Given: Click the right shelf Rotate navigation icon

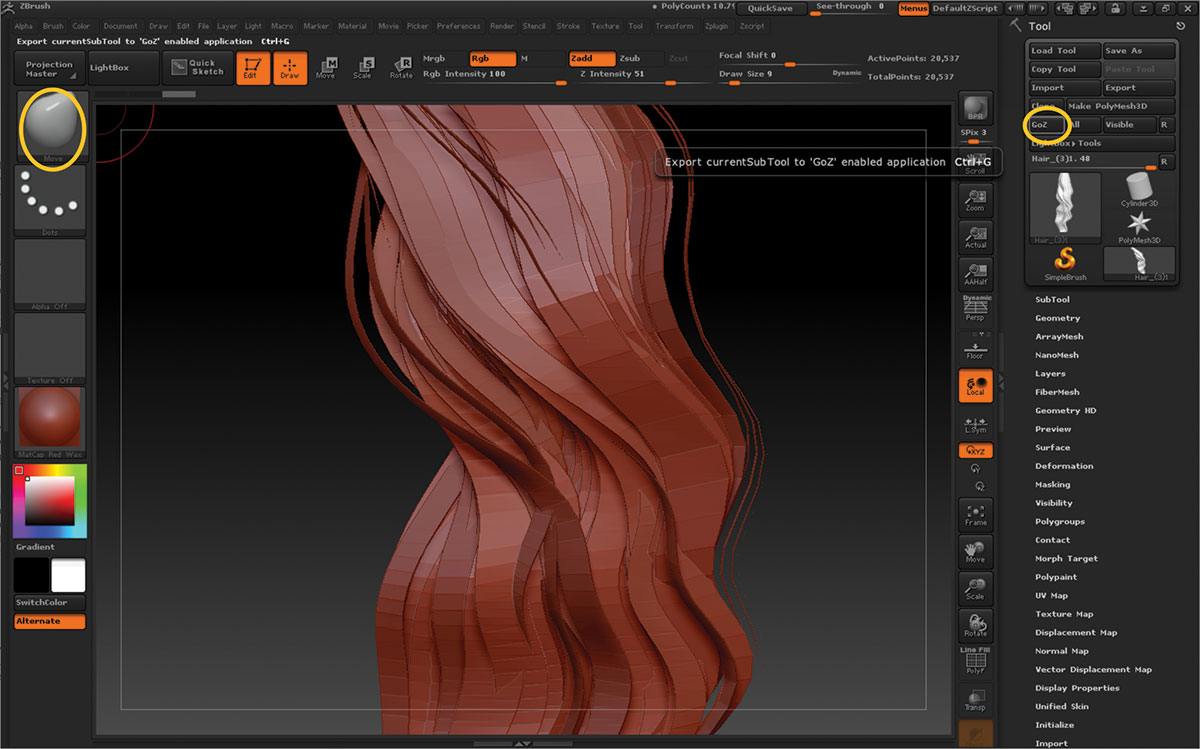Looking at the screenshot, I should pos(975,624).
